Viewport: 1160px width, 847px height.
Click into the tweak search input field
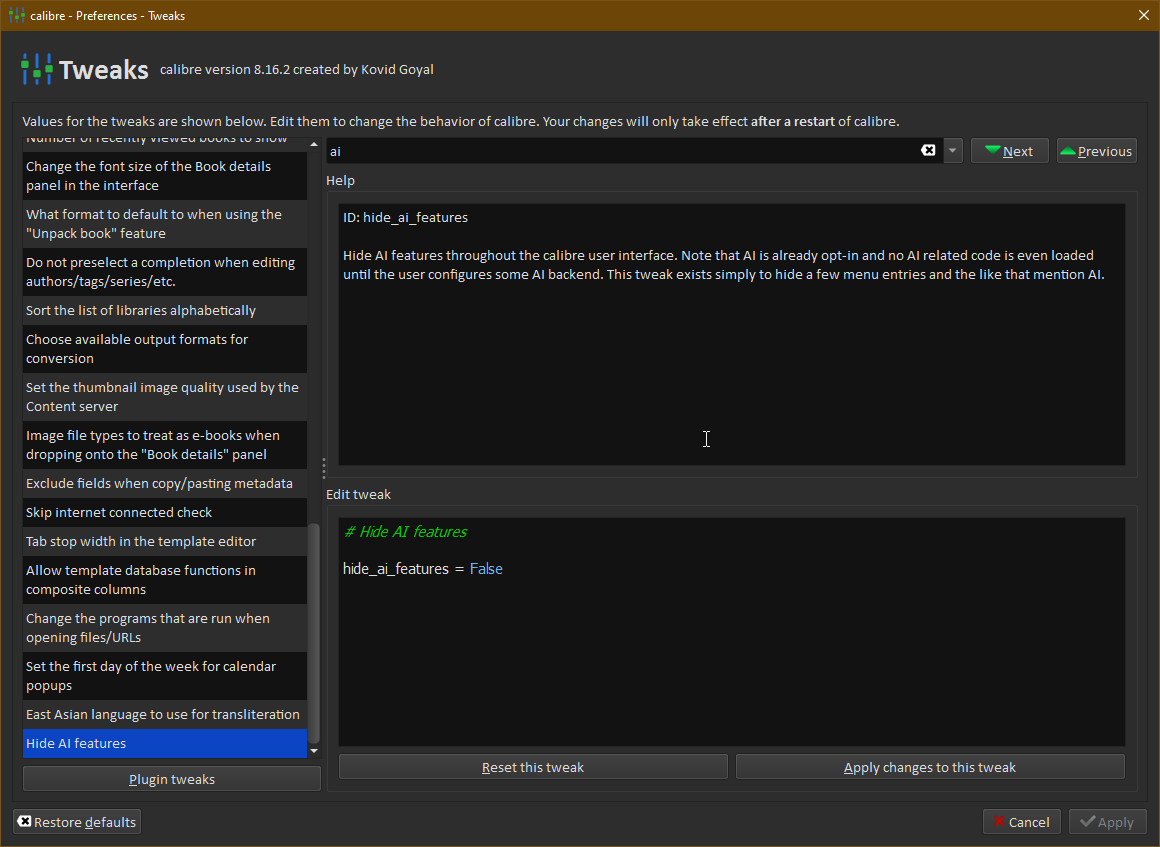point(621,151)
